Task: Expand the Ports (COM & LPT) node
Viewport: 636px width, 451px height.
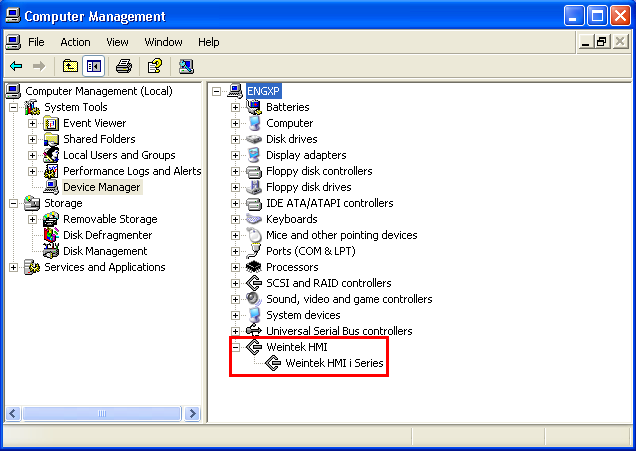Action: (x=235, y=251)
